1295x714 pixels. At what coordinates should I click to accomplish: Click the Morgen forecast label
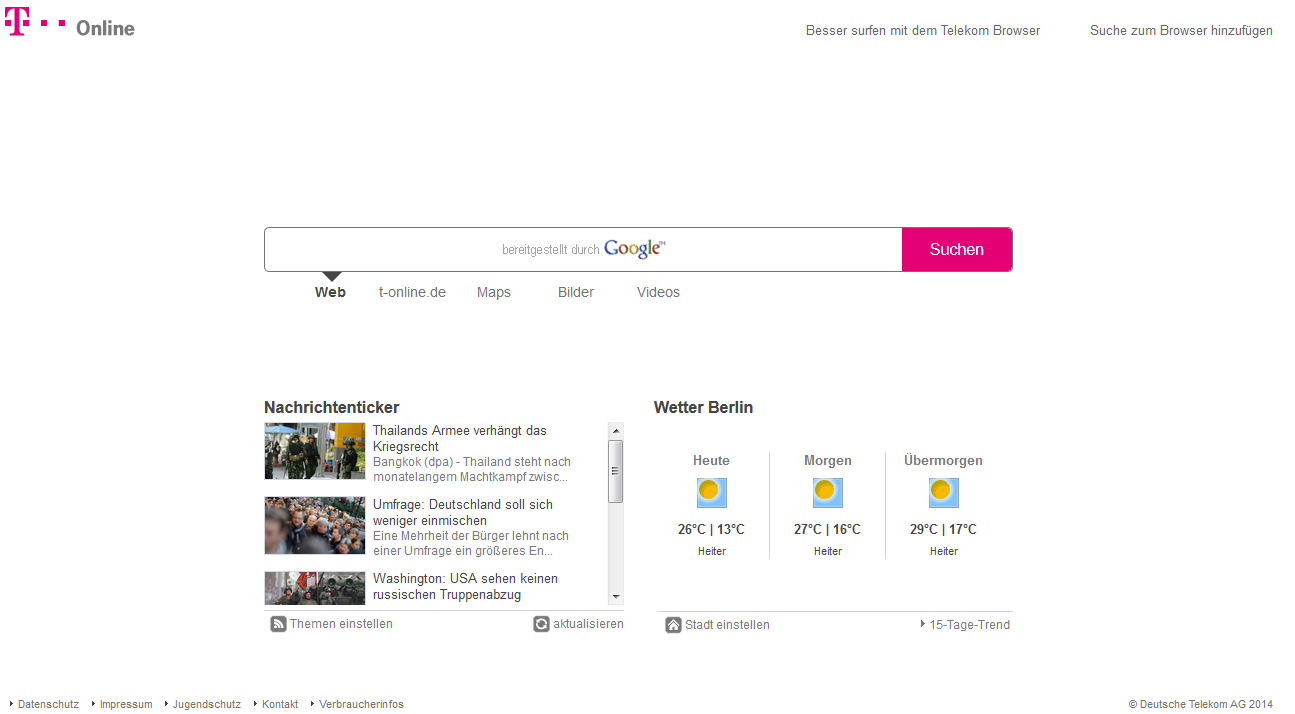coord(827,461)
